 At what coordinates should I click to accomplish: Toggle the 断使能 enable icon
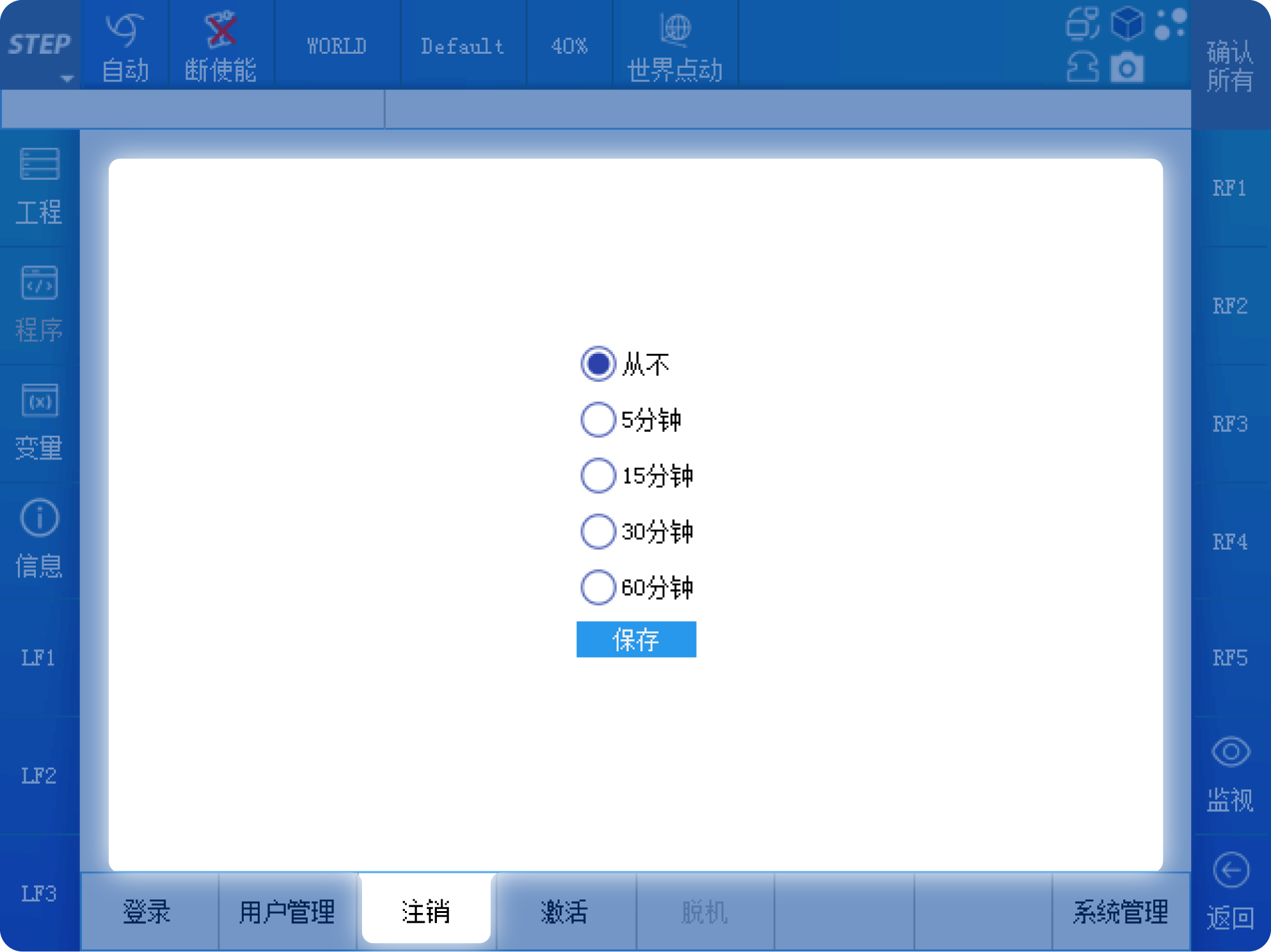(x=221, y=46)
